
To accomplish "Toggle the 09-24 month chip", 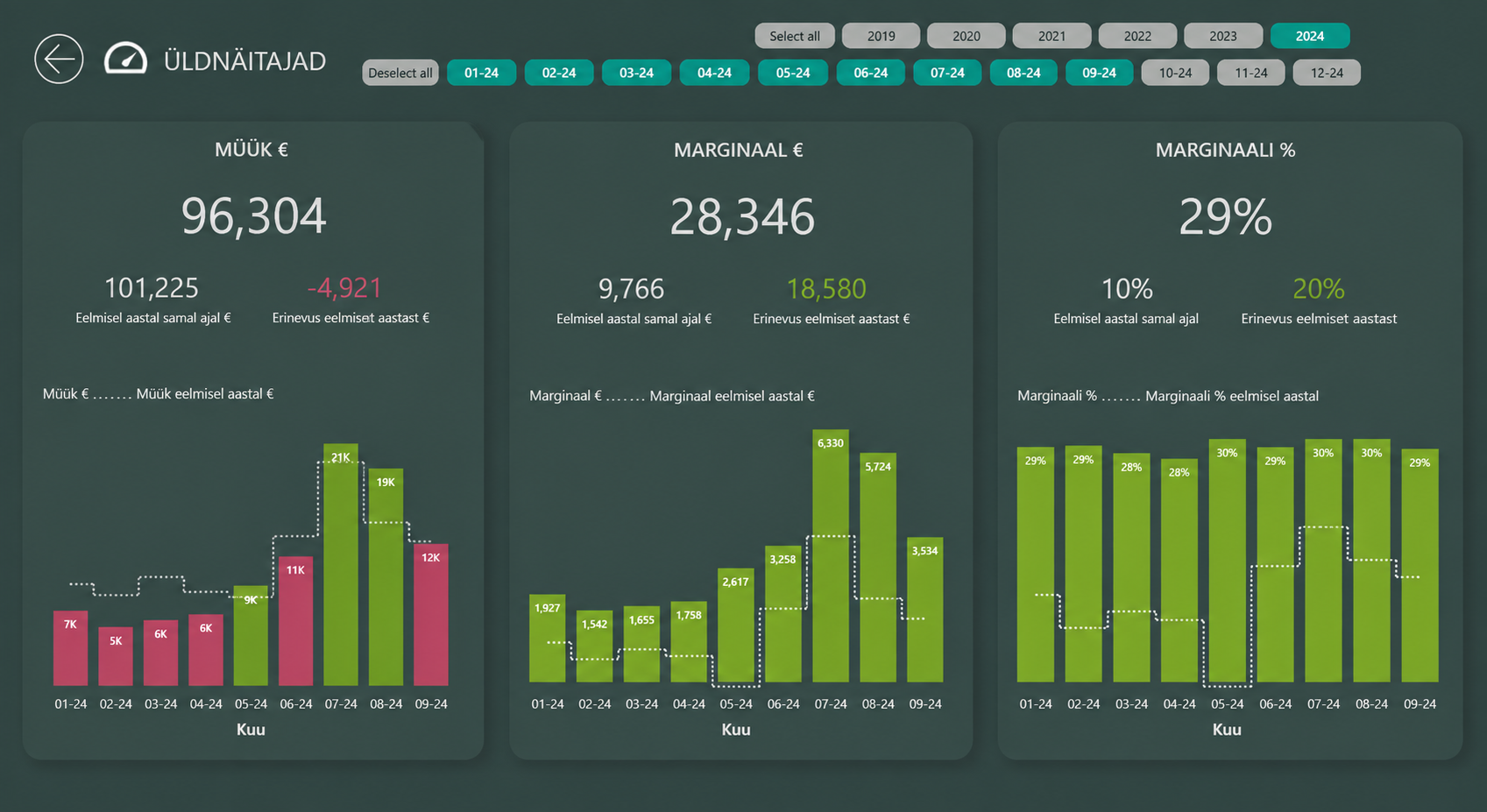I will pos(1099,73).
